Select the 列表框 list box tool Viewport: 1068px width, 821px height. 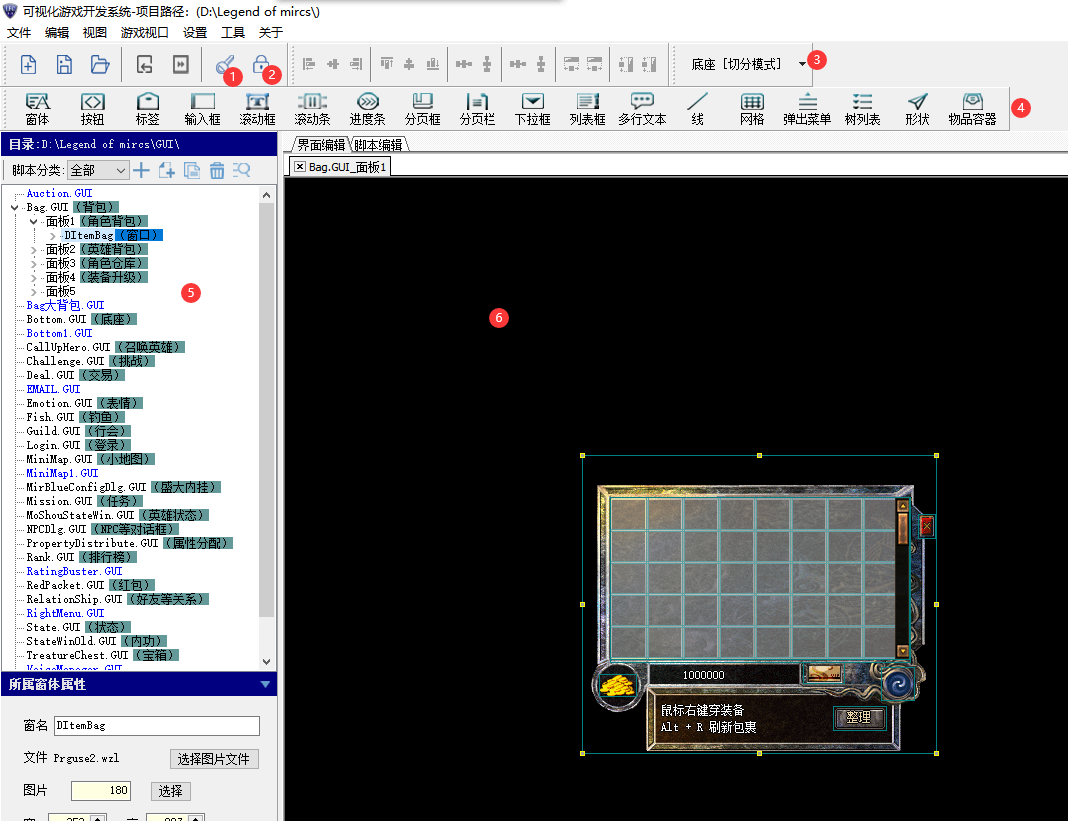[x=587, y=109]
